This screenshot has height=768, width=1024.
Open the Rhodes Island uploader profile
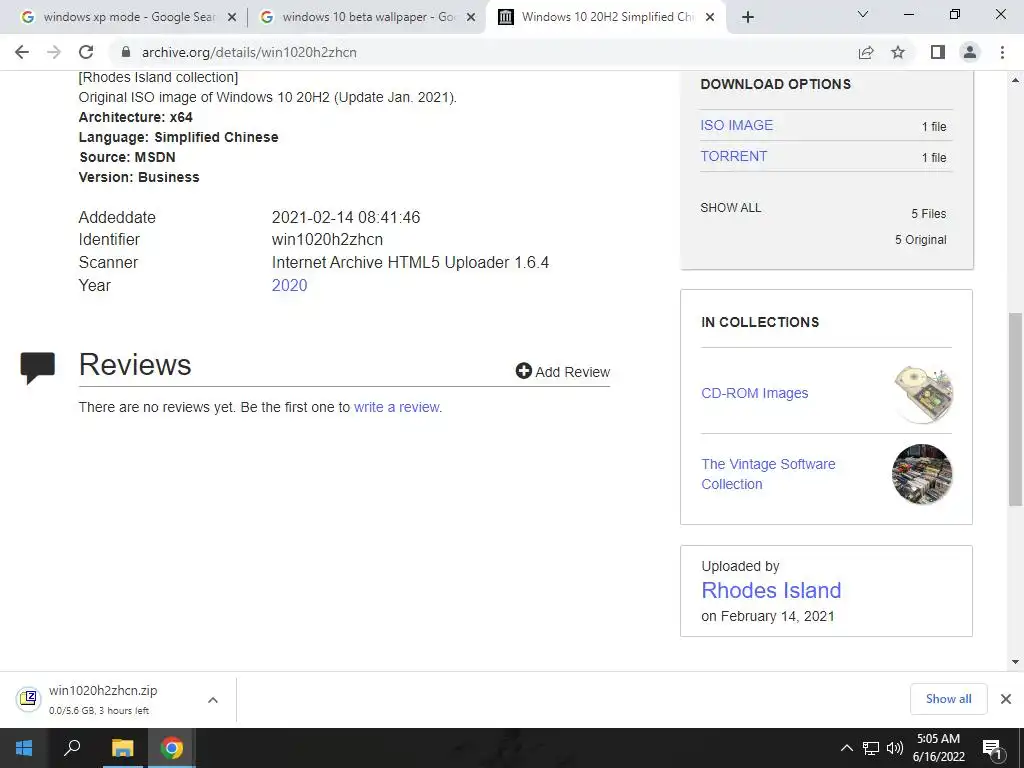(771, 590)
